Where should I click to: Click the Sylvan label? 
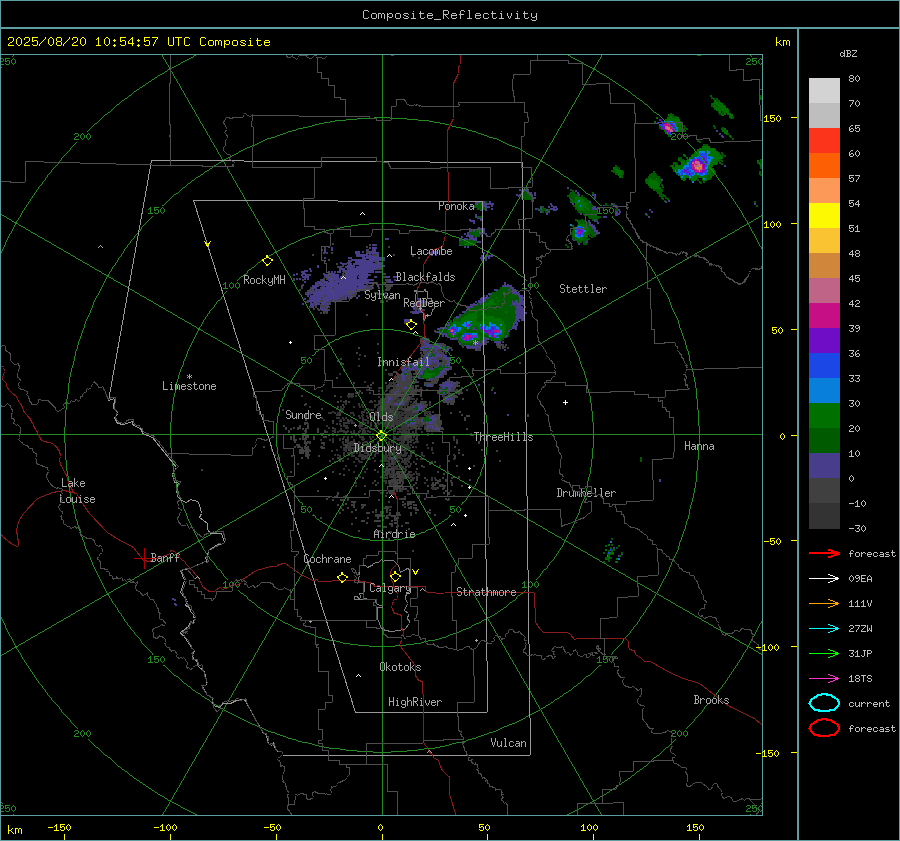[382, 295]
